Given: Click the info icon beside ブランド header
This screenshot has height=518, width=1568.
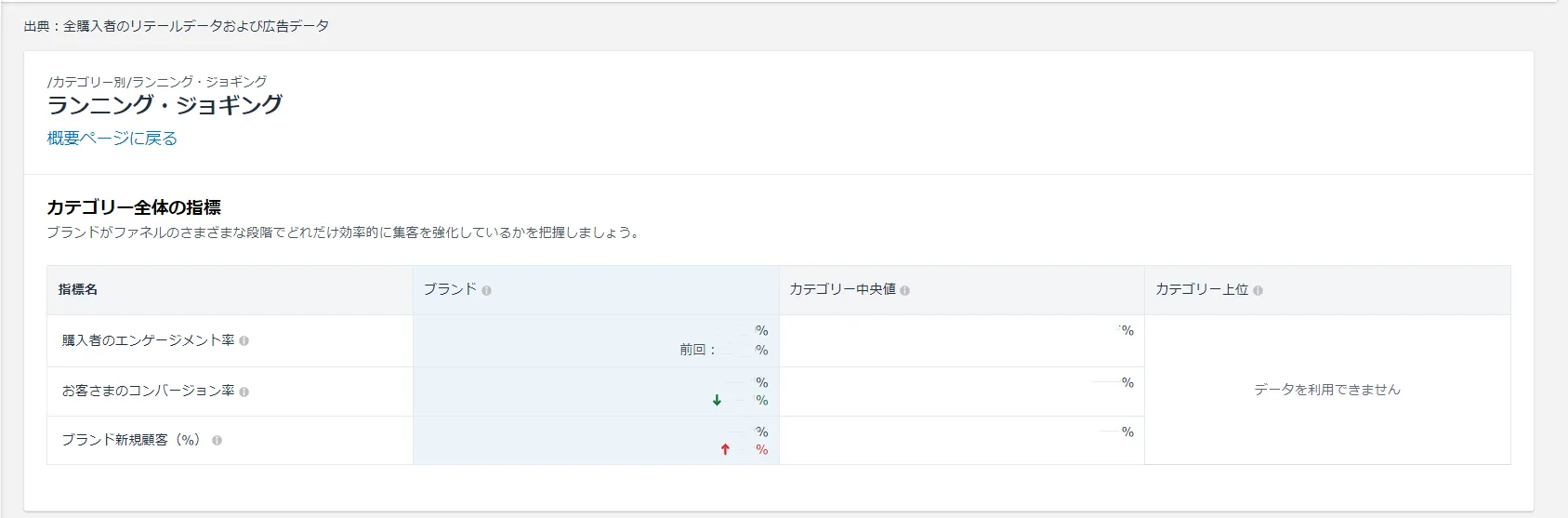Looking at the screenshot, I should tap(486, 290).
